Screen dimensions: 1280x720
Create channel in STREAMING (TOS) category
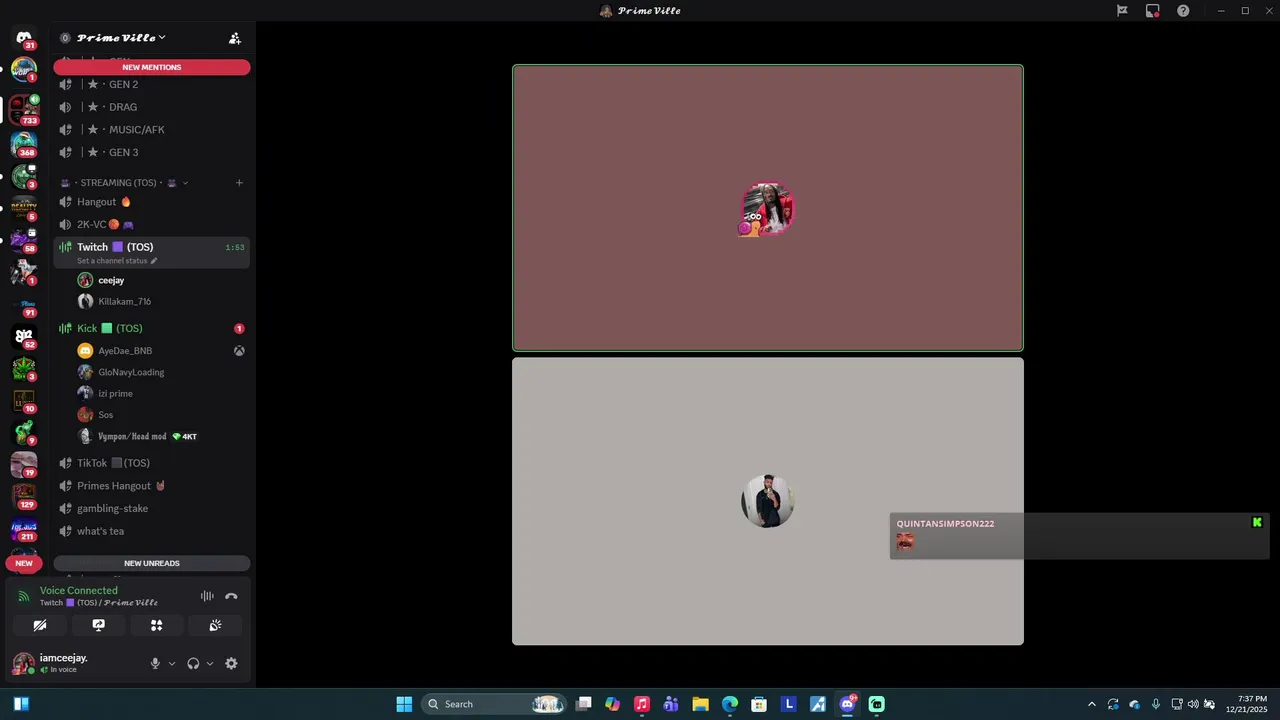coord(239,183)
